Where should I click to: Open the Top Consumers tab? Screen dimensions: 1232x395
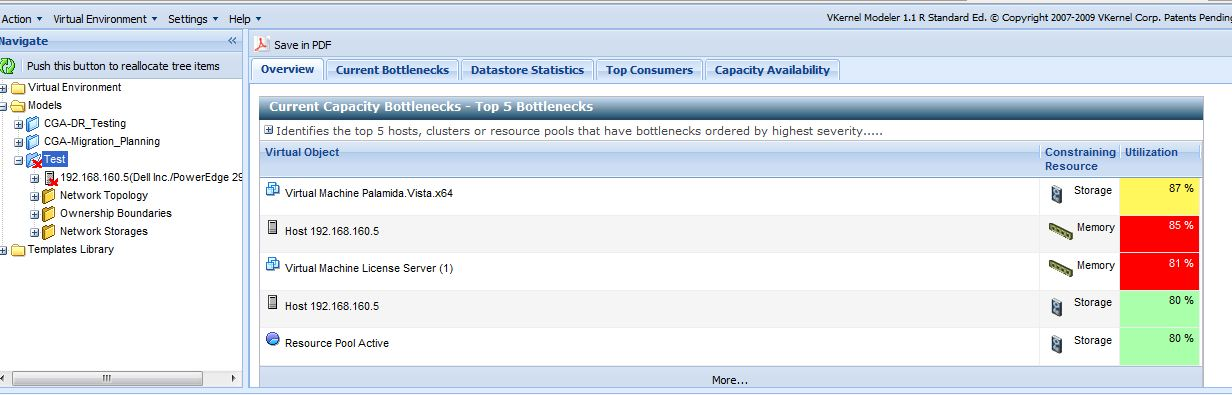[x=649, y=70]
